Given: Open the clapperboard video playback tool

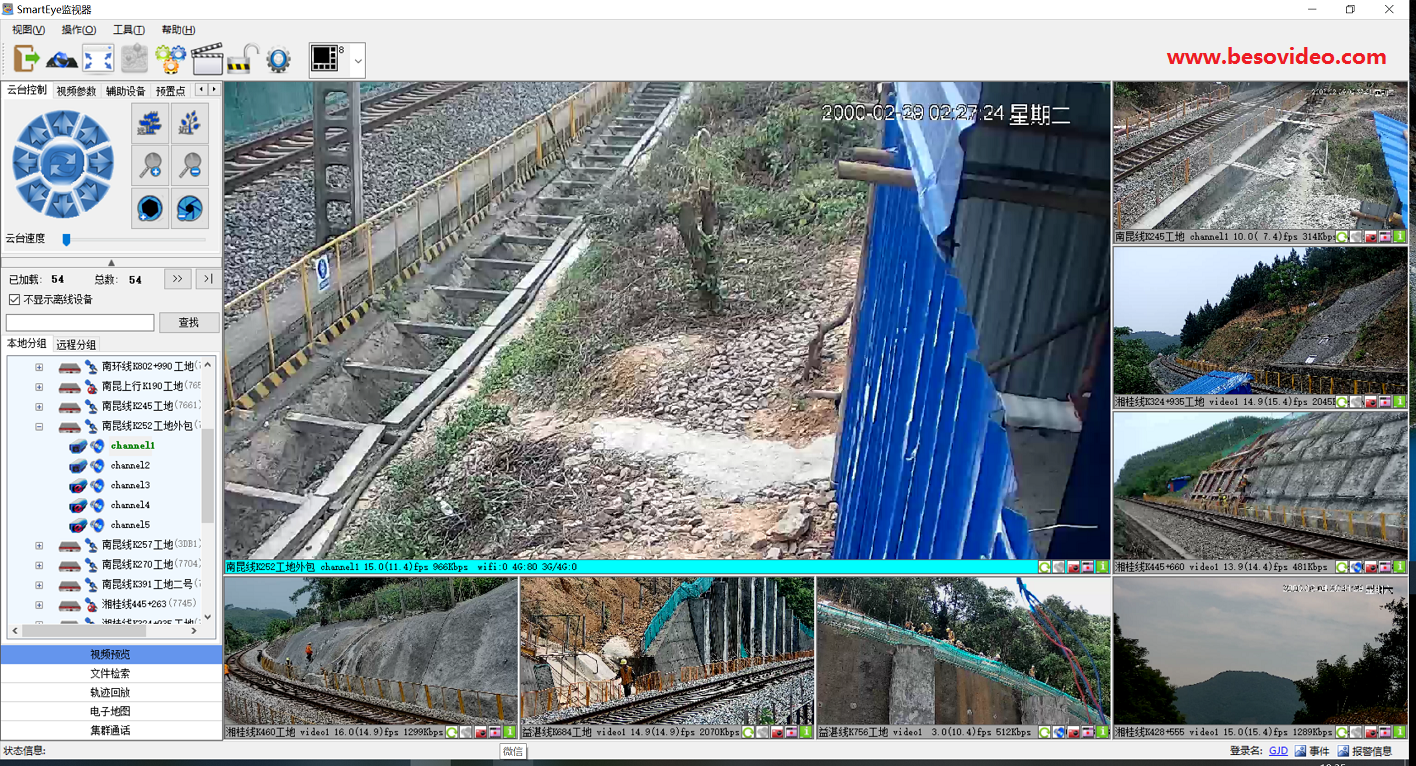Looking at the screenshot, I should pyautogui.click(x=207, y=60).
